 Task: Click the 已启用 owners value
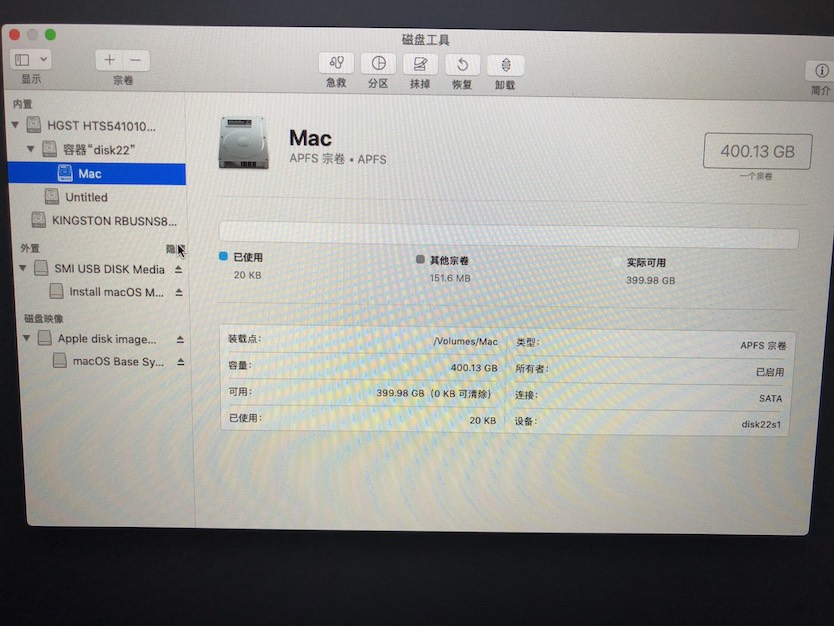pyautogui.click(x=770, y=372)
